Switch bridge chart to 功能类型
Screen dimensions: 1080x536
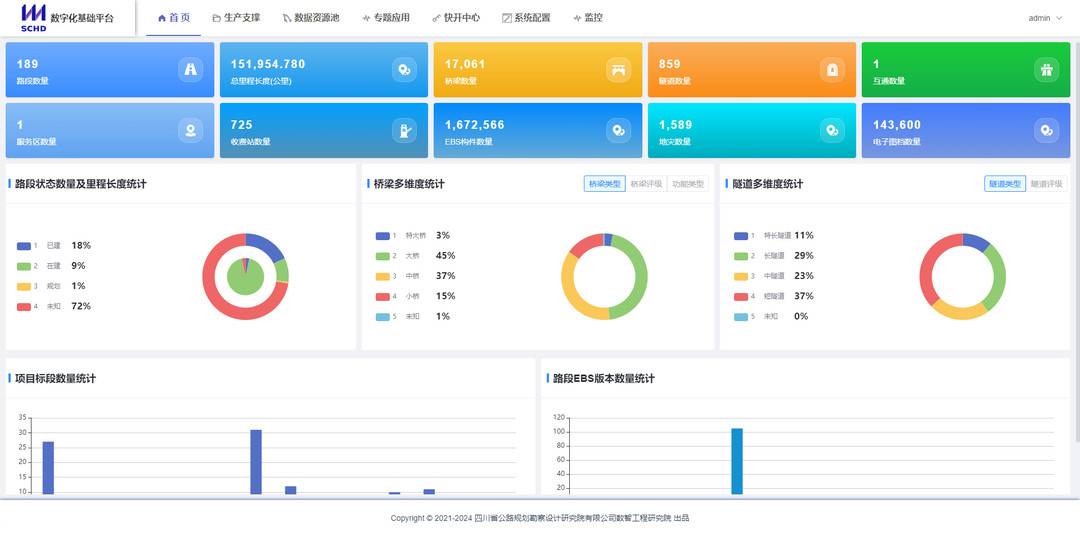(x=687, y=184)
